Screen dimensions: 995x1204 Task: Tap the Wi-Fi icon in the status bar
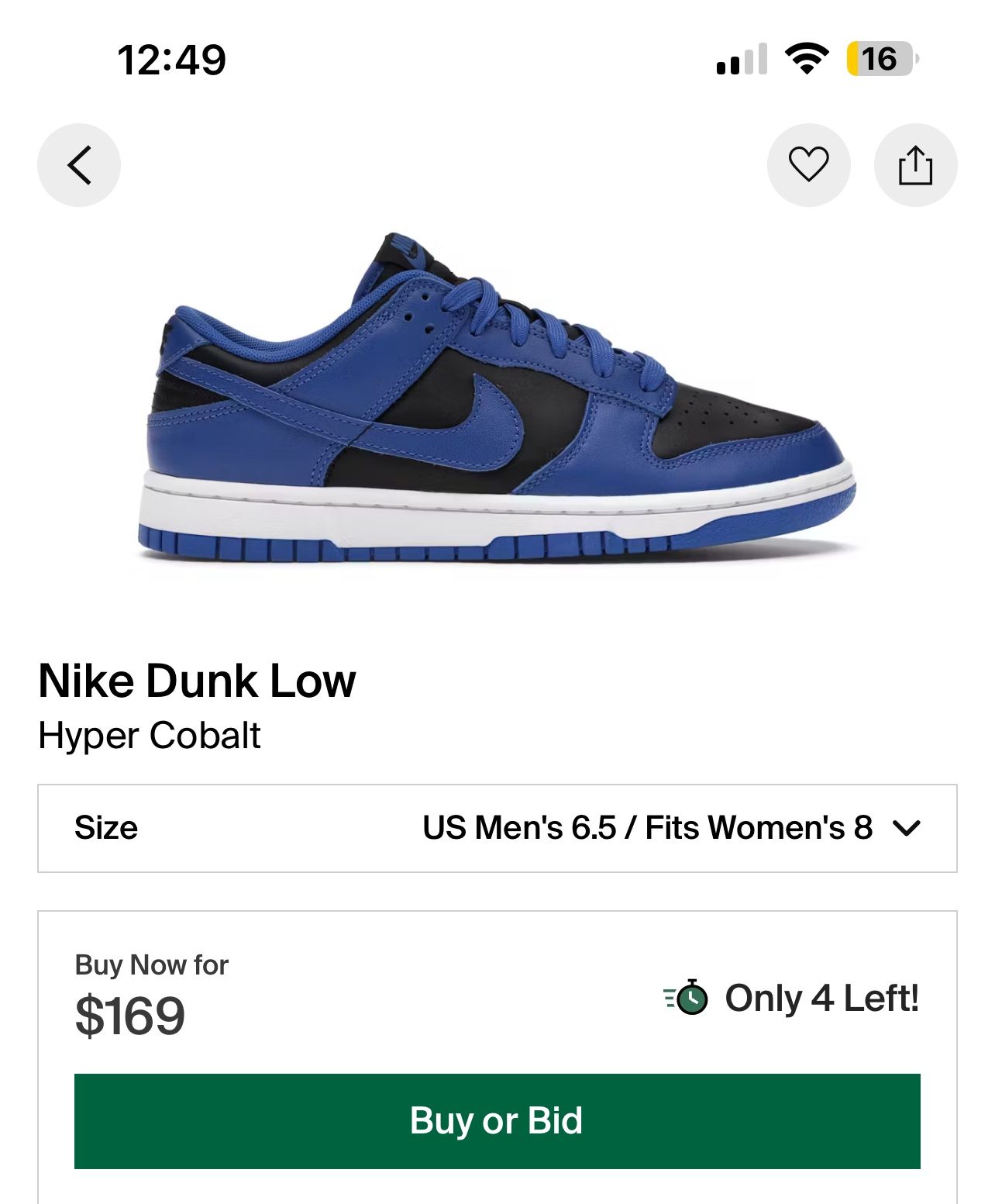pos(806,59)
